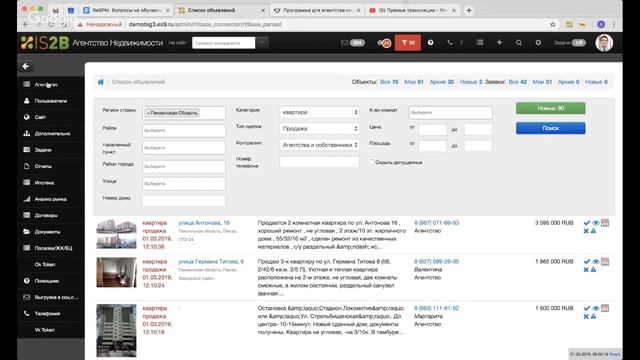Click Заявки 'Мои 31' link
This screenshot has width=640, height=360.
542,82
